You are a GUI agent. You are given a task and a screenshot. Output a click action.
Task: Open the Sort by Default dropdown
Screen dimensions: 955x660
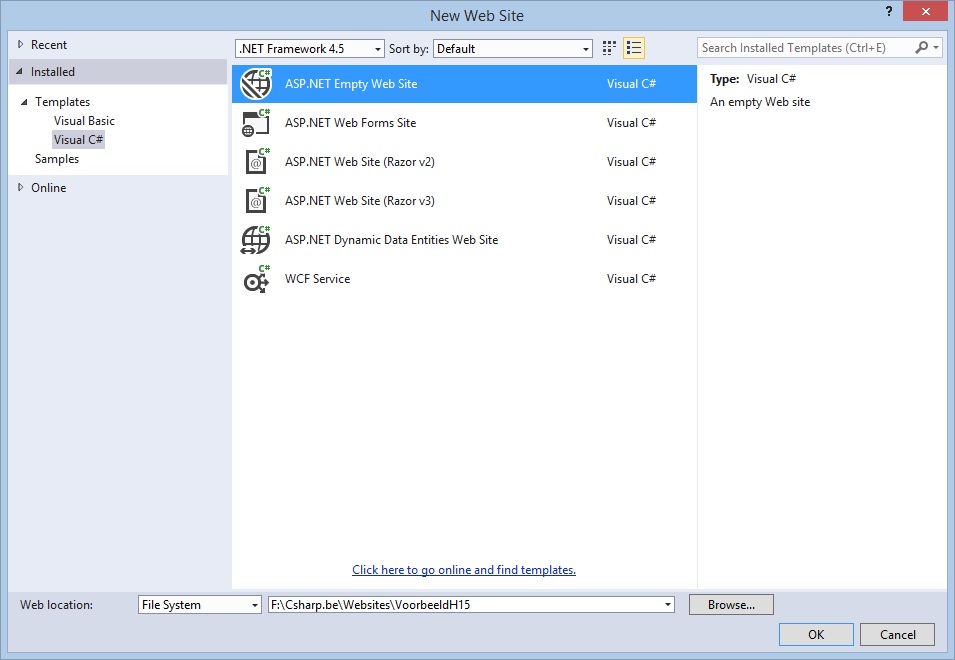[x=513, y=49]
